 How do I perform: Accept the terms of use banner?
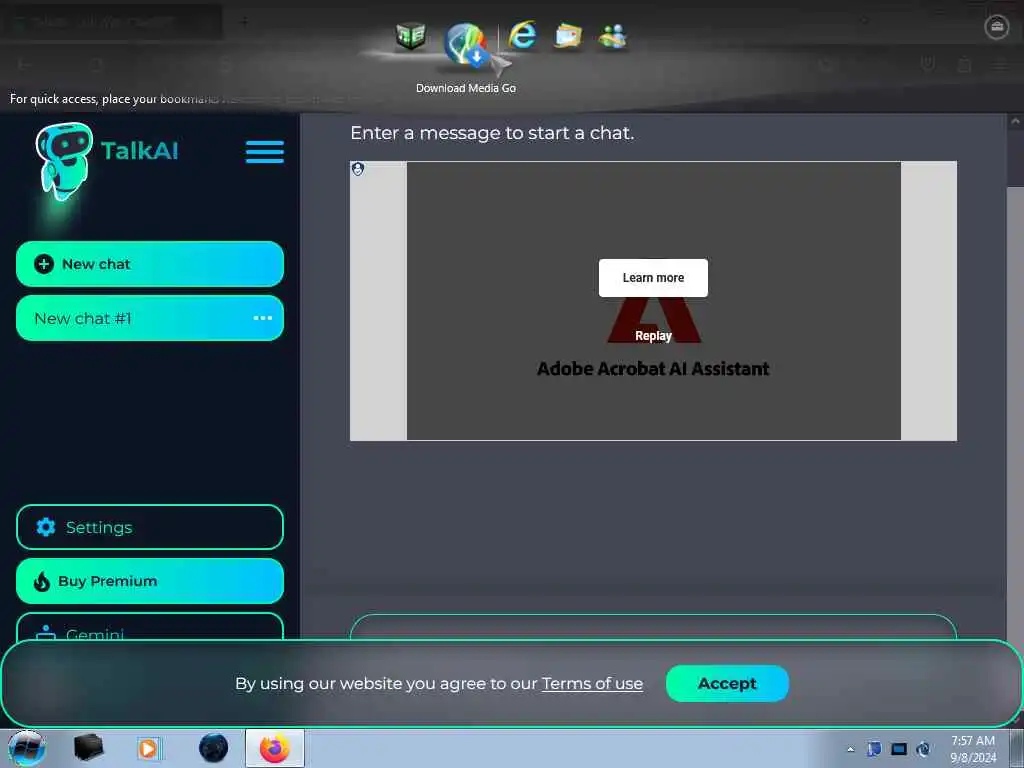(728, 683)
